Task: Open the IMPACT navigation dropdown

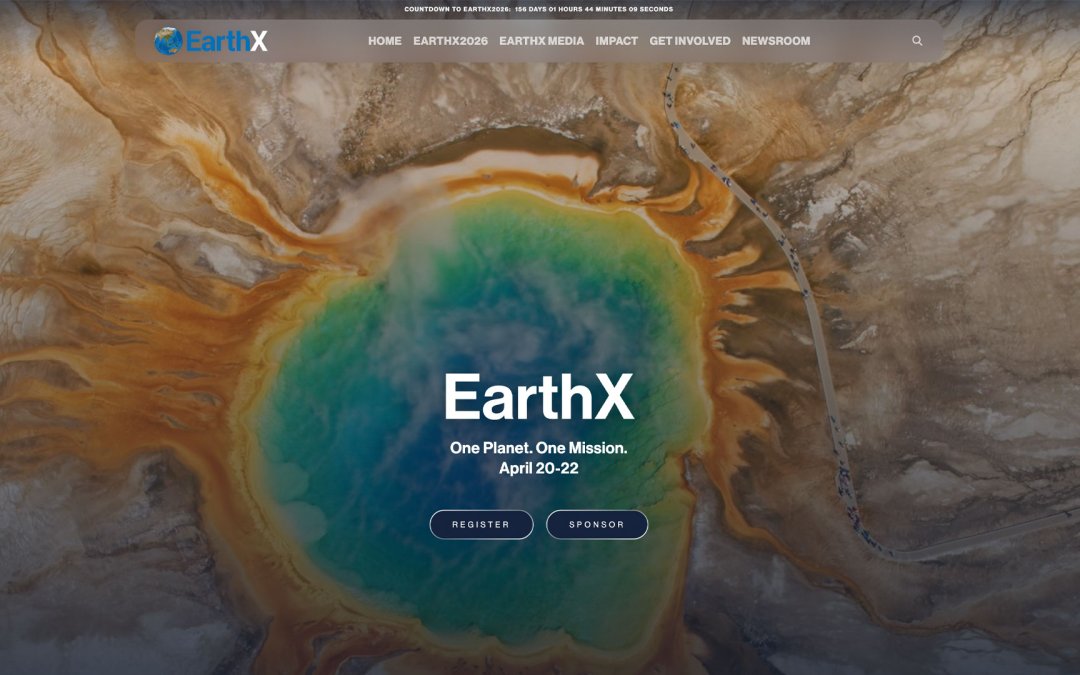Action: click(x=617, y=41)
